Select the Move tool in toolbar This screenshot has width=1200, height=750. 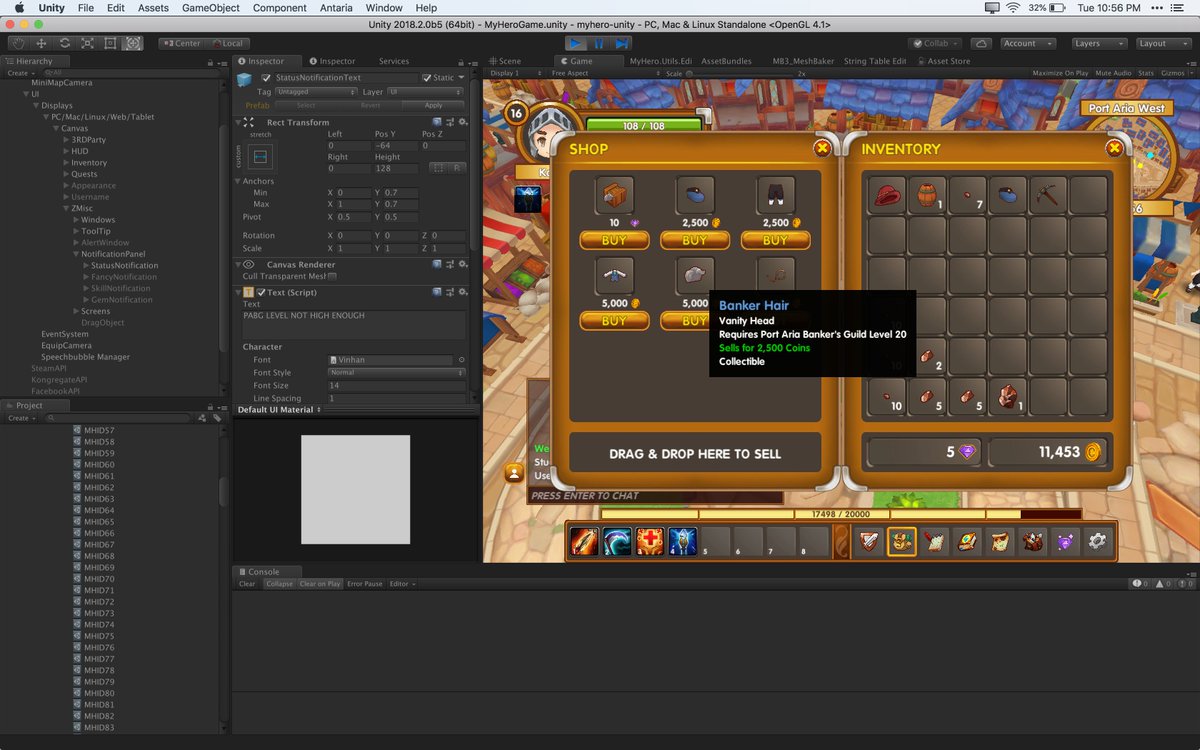[42, 43]
